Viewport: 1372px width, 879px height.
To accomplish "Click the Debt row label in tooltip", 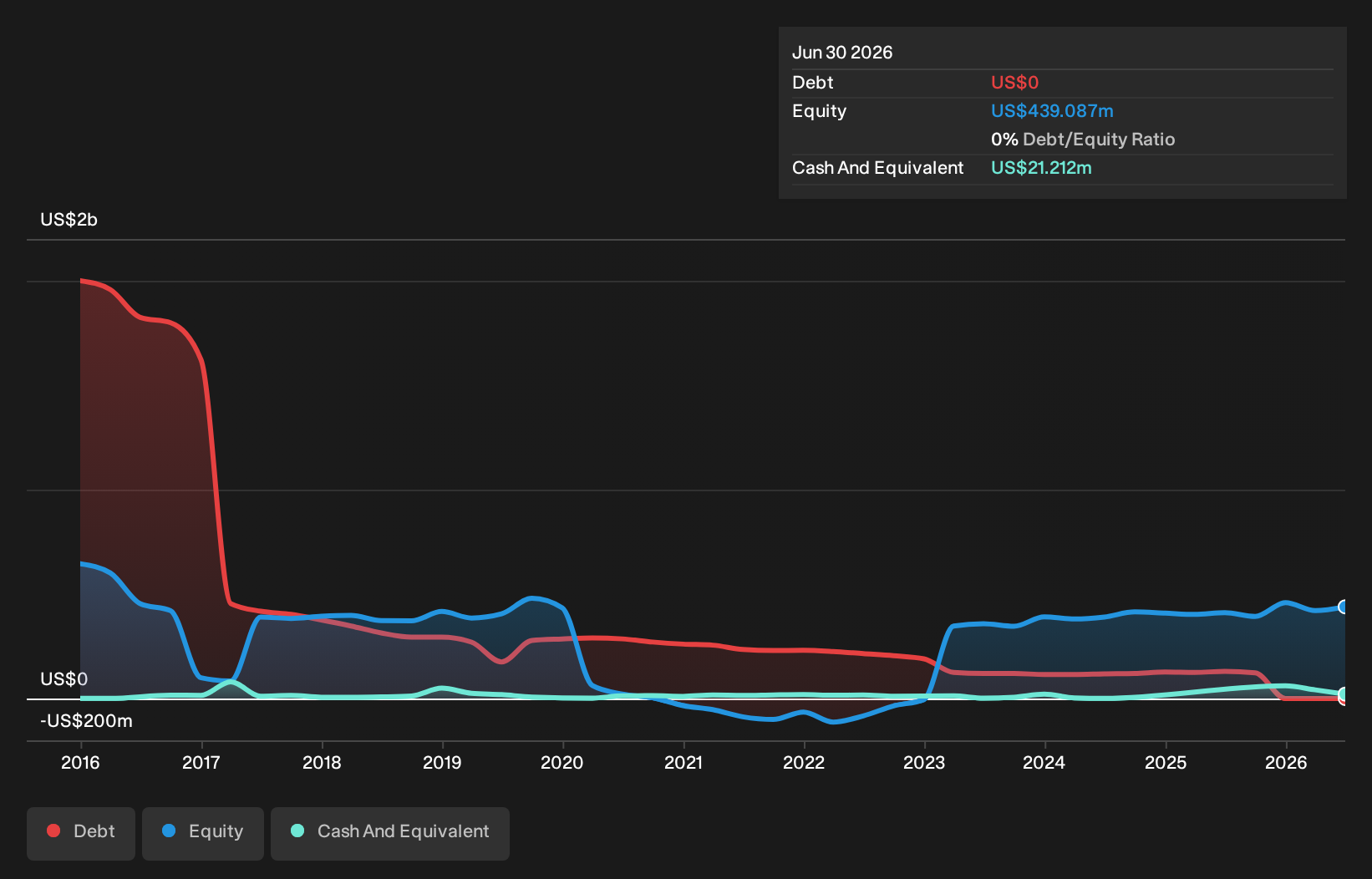I will tap(813, 82).
